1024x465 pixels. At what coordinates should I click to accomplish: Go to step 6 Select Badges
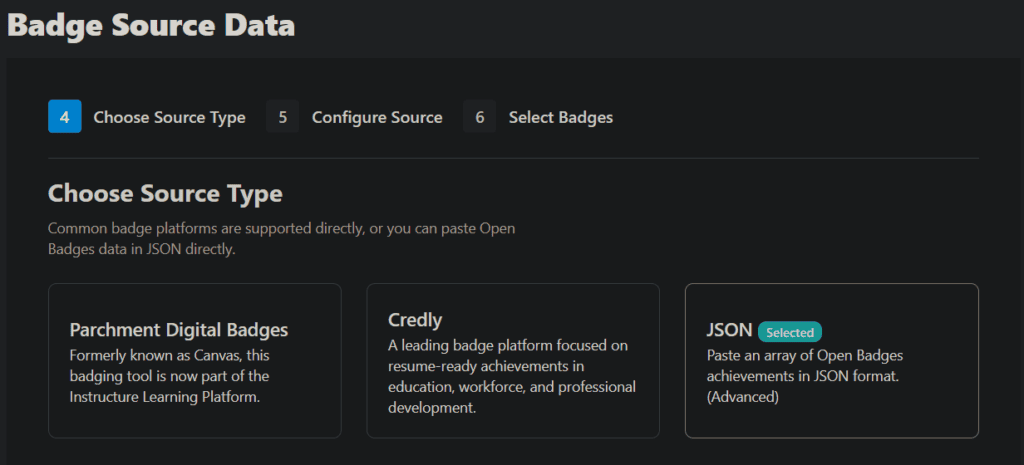point(539,117)
